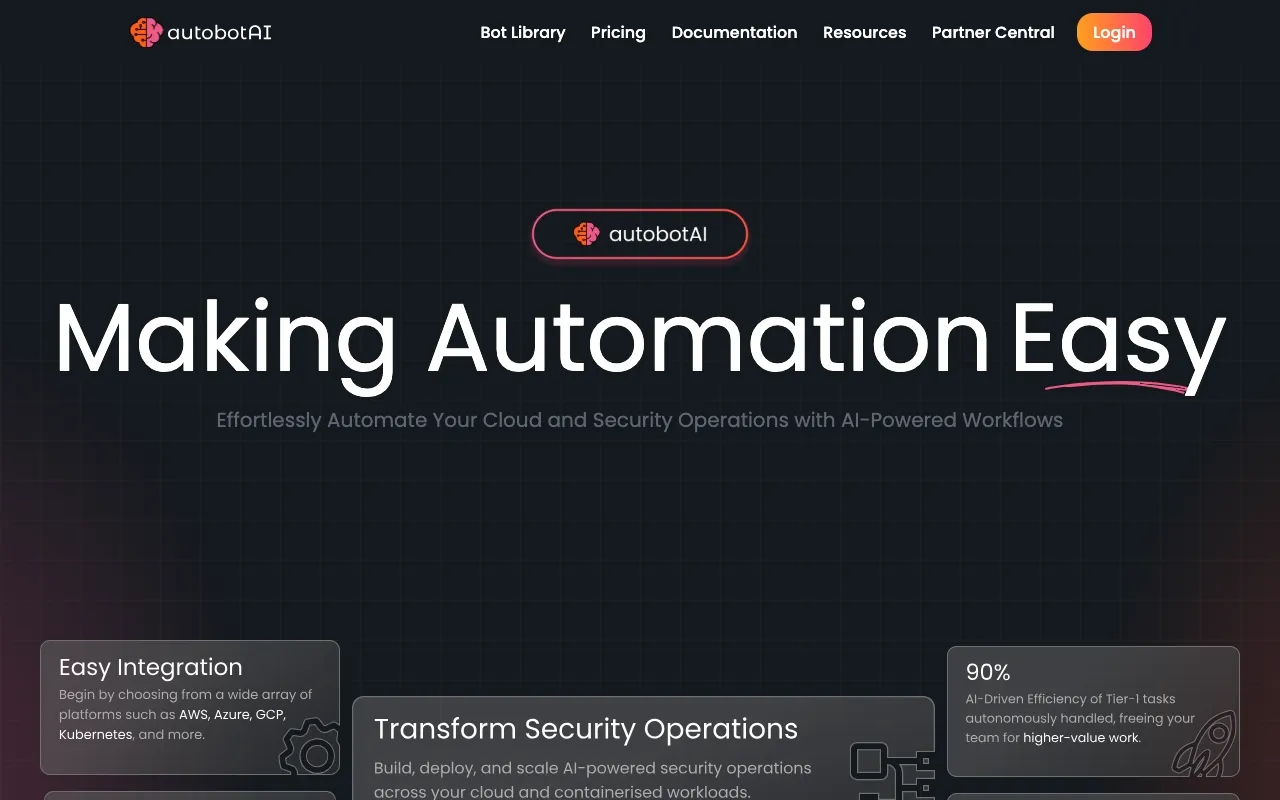
Task: Click the gear icon on Easy Integration card
Action: (311, 748)
